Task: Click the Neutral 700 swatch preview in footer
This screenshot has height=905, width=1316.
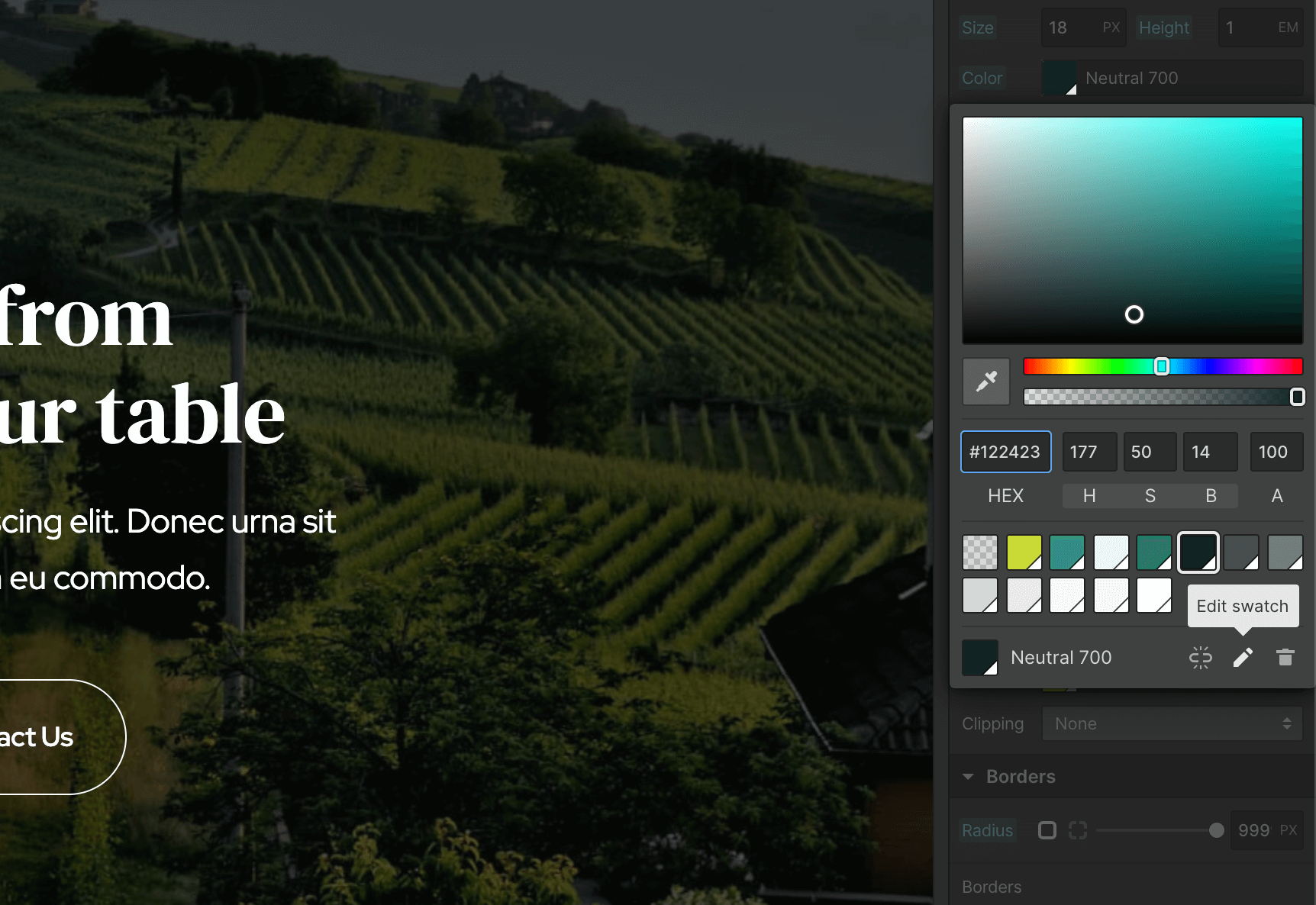Action: [x=980, y=657]
